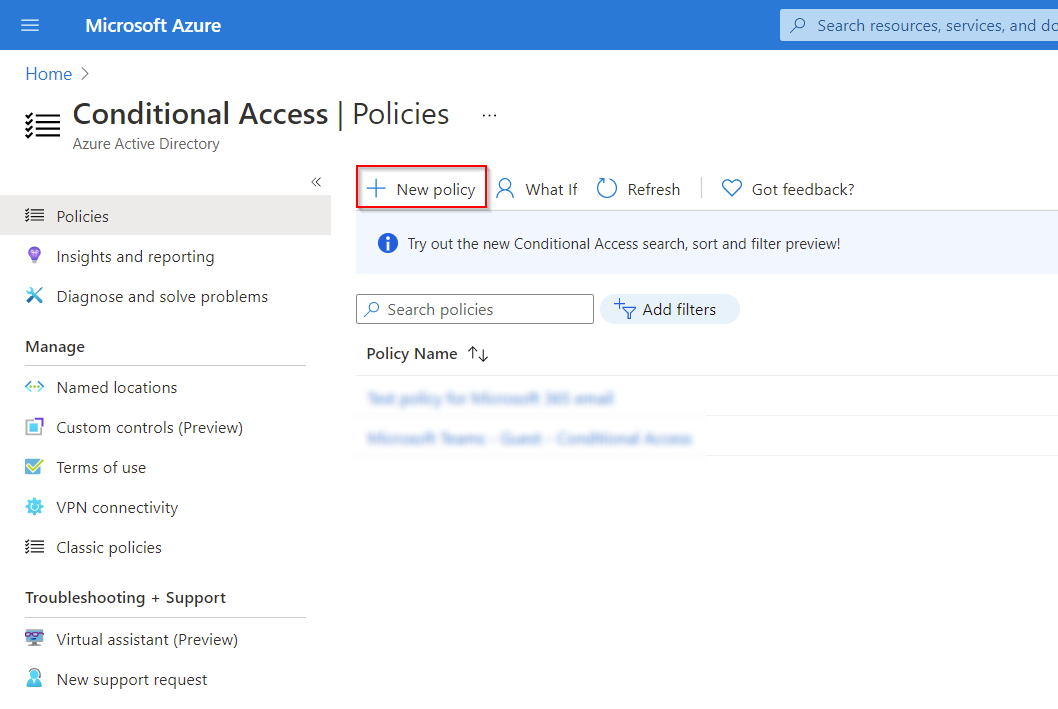1058x709 pixels.
Task: Click the New policy plus icon
Action: (x=376, y=189)
